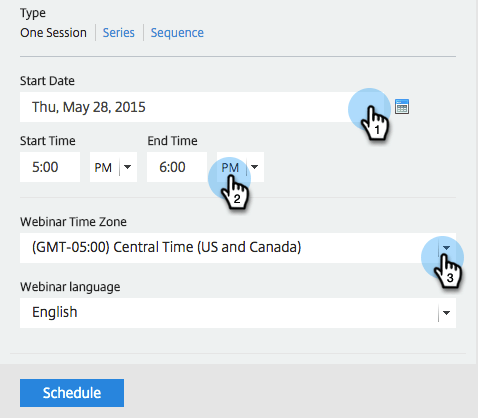Screen dimensions: 478x418
Task: Click the Schedule button
Action: click(72, 393)
